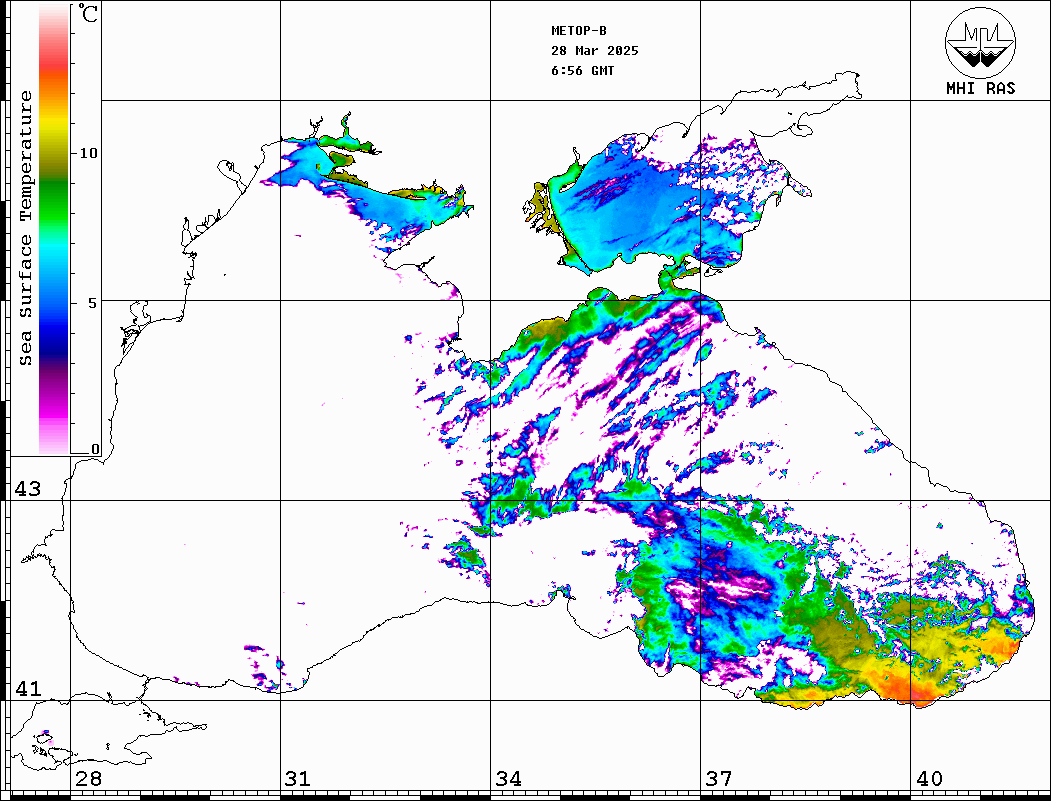Click the temperature color scale bar

point(54,229)
